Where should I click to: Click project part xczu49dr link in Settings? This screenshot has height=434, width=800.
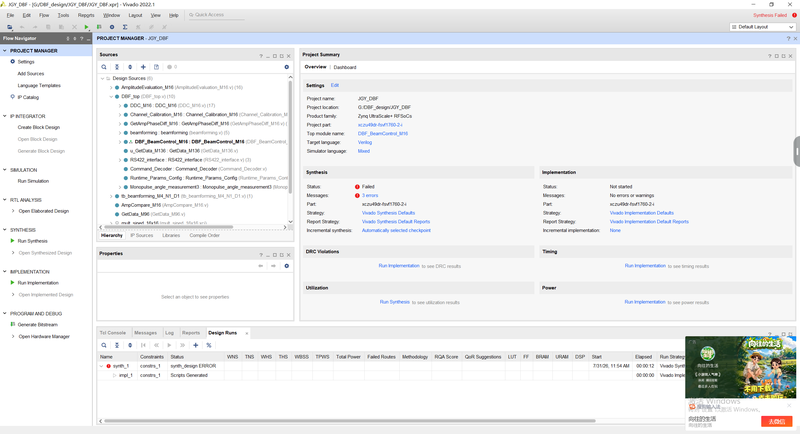[380, 125]
